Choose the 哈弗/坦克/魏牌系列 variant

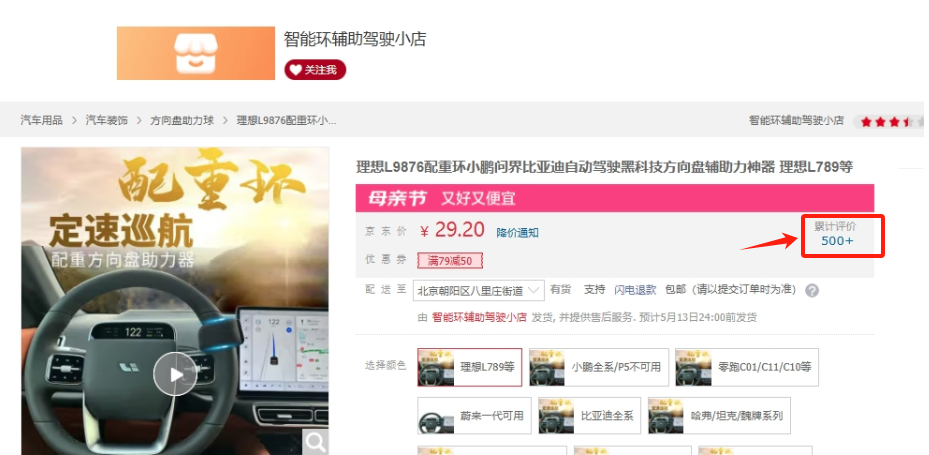point(718,416)
